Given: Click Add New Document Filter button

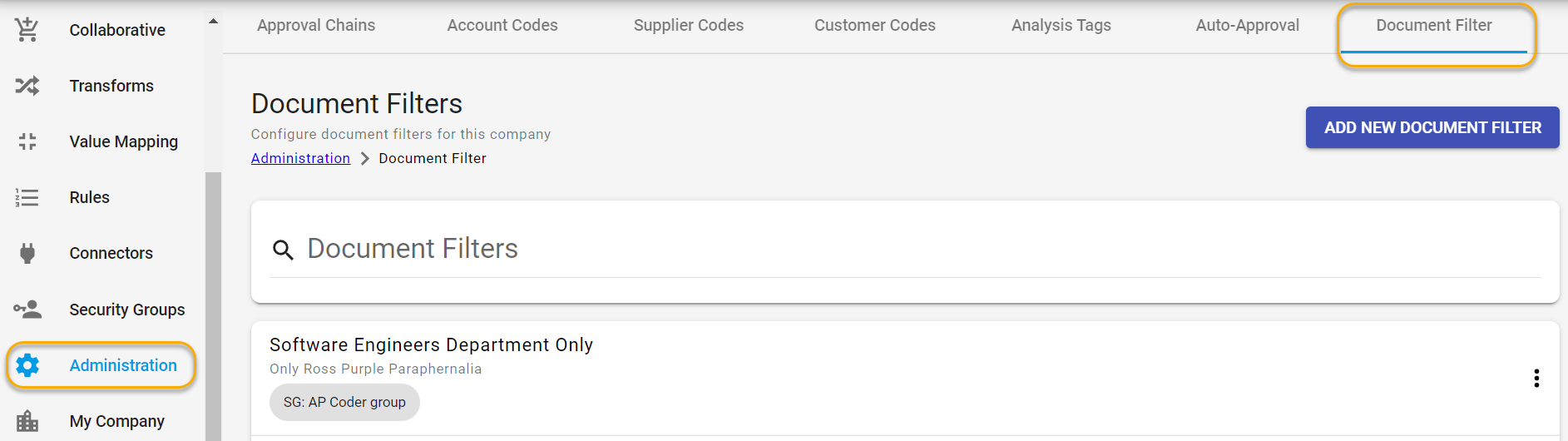Looking at the screenshot, I should pyautogui.click(x=1432, y=127).
